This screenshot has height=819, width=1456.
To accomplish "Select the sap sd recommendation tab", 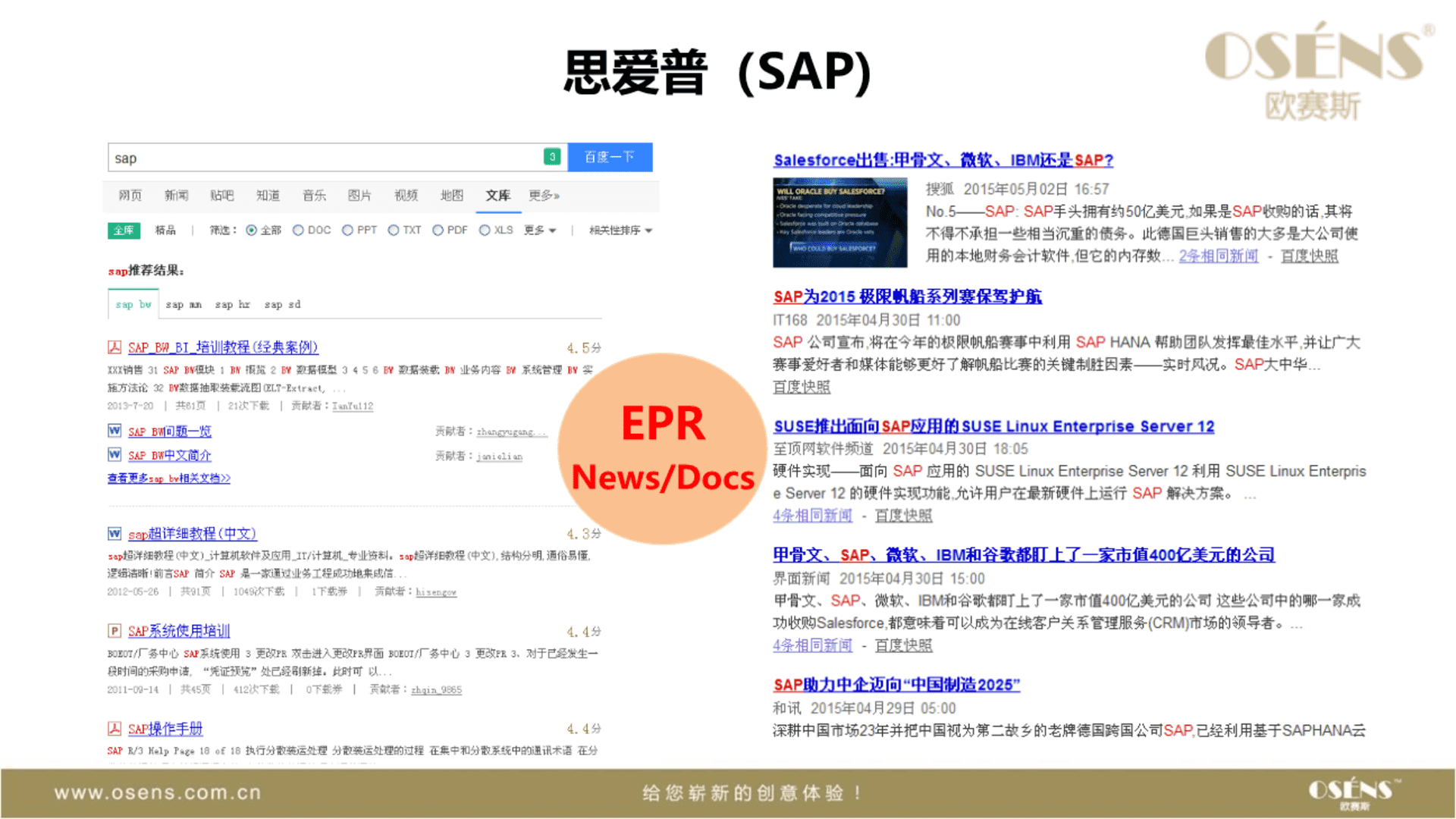I will [282, 304].
